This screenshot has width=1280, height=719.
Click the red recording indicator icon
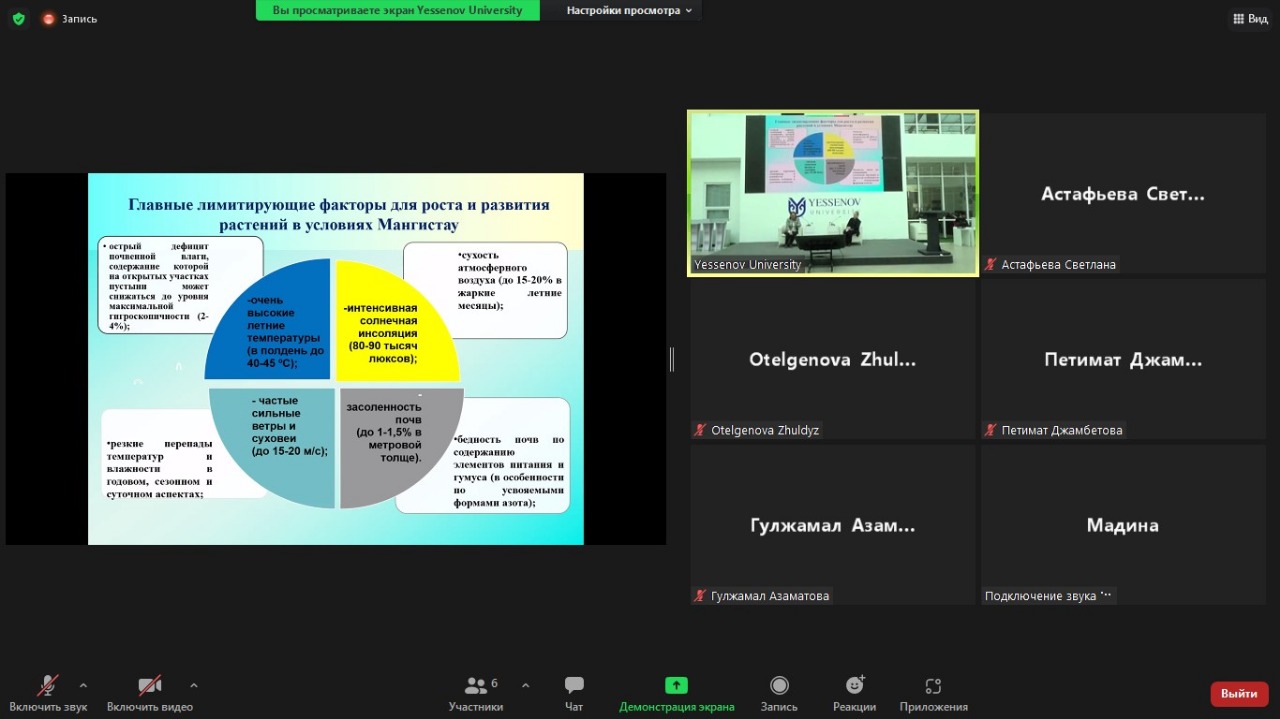pos(48,19)
